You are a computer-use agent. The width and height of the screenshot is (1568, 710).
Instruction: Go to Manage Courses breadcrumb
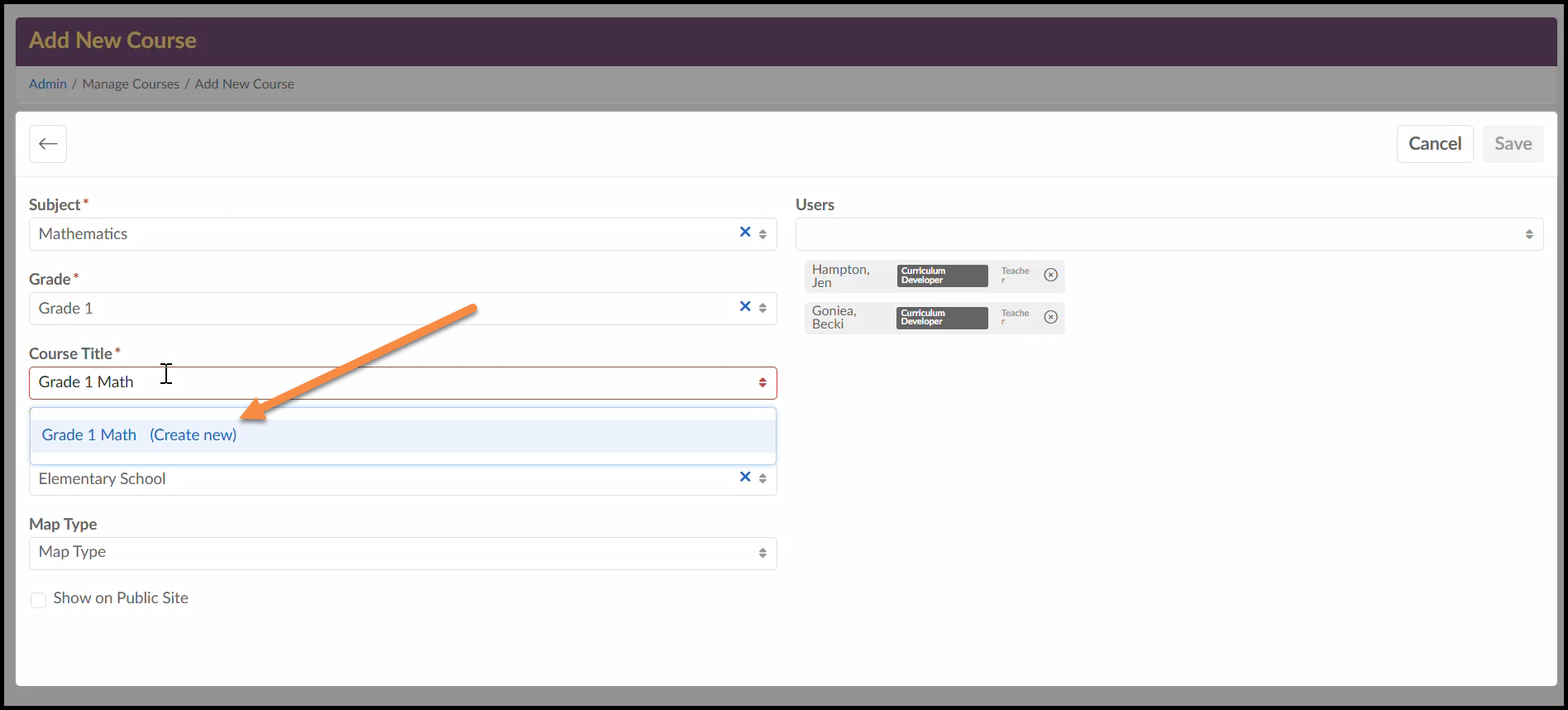[131, 84]
